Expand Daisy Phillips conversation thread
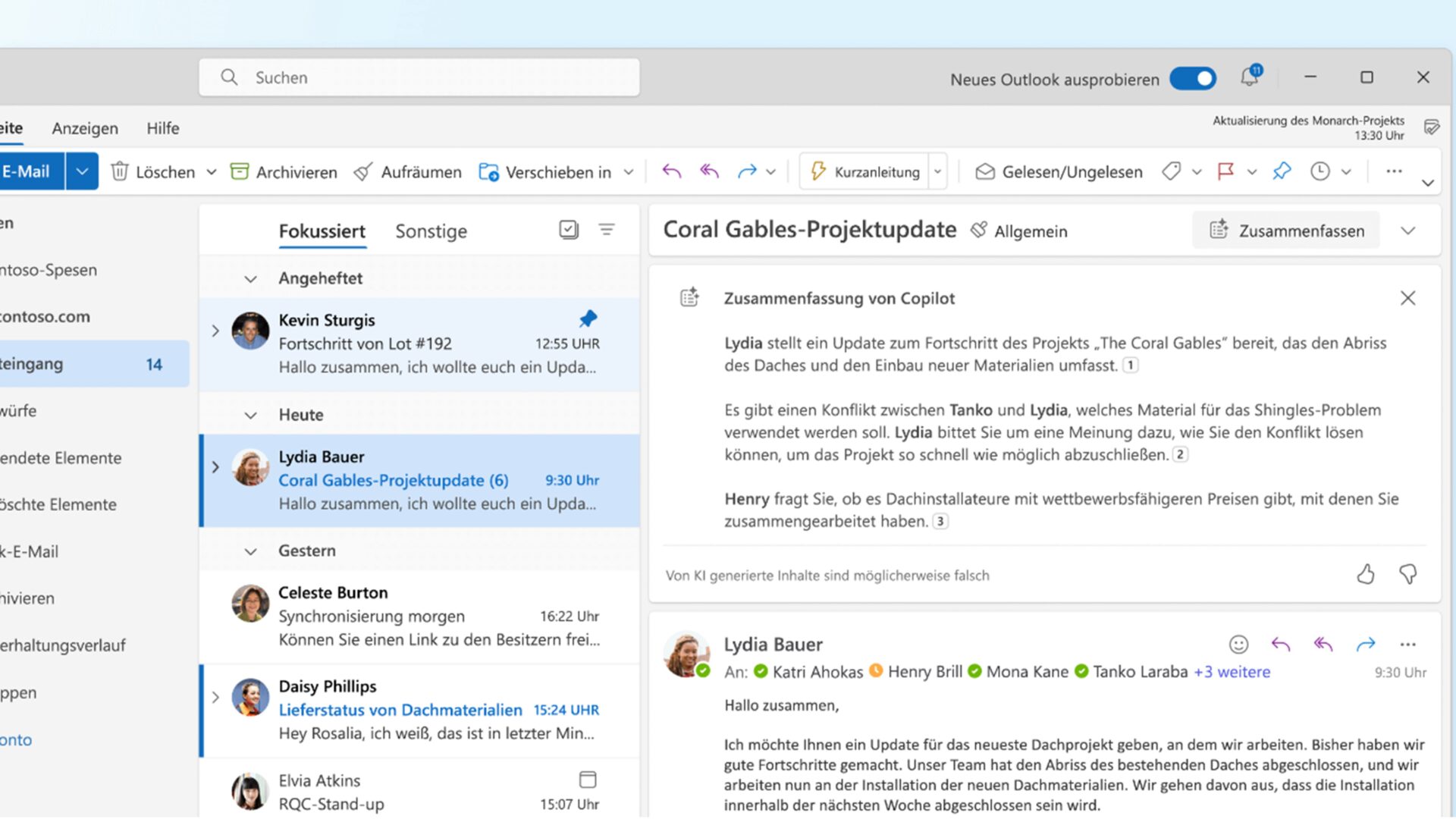 215,697
